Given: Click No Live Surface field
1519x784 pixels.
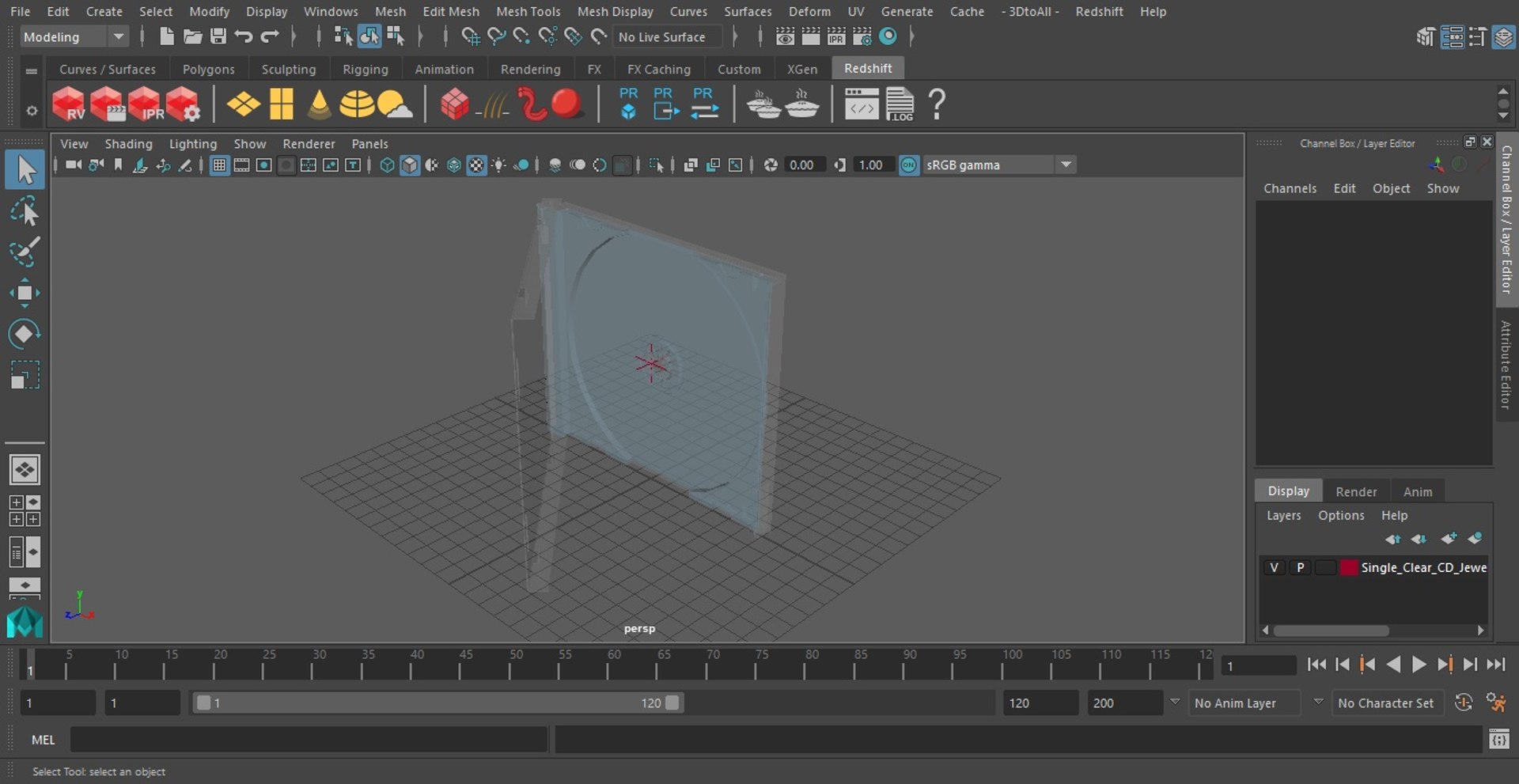Looking at the screenshot, I should coord(669,36).
